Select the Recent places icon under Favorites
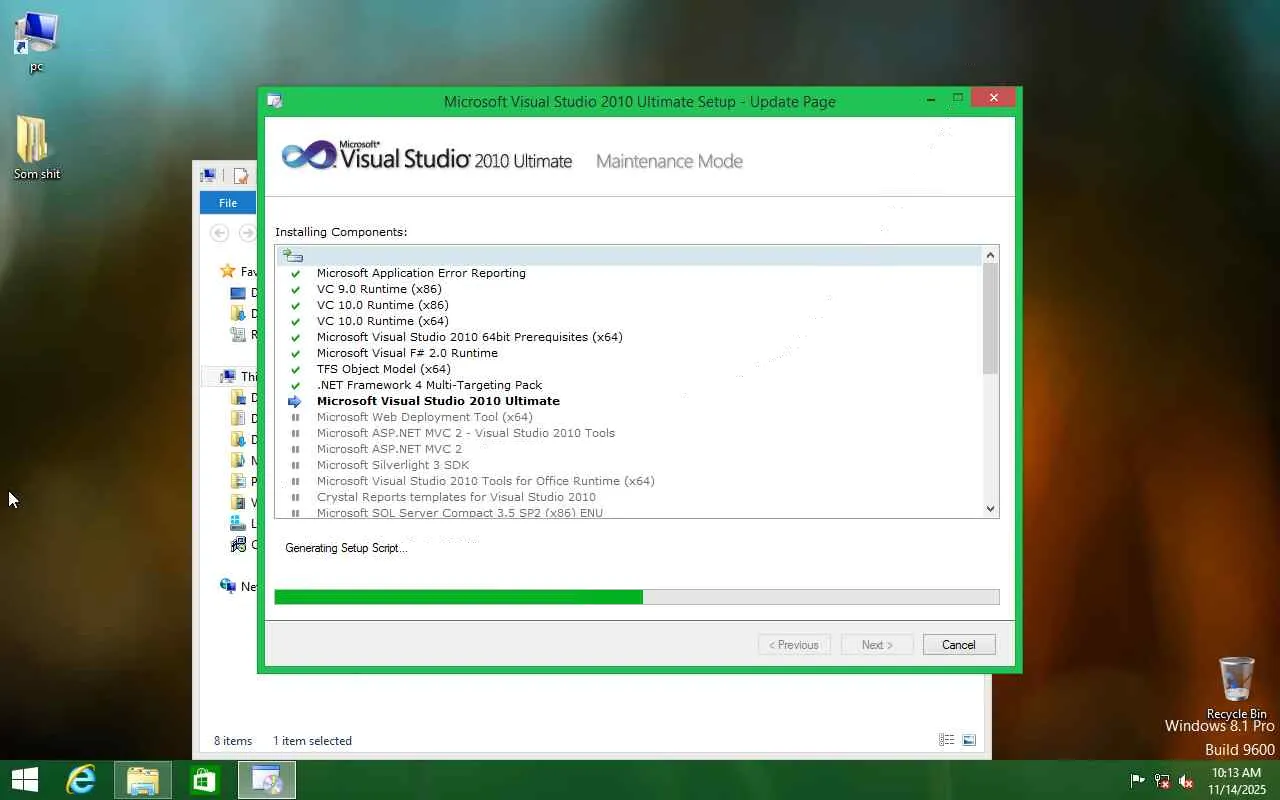This screenshot has height=800, width=1280. [238, 335]
